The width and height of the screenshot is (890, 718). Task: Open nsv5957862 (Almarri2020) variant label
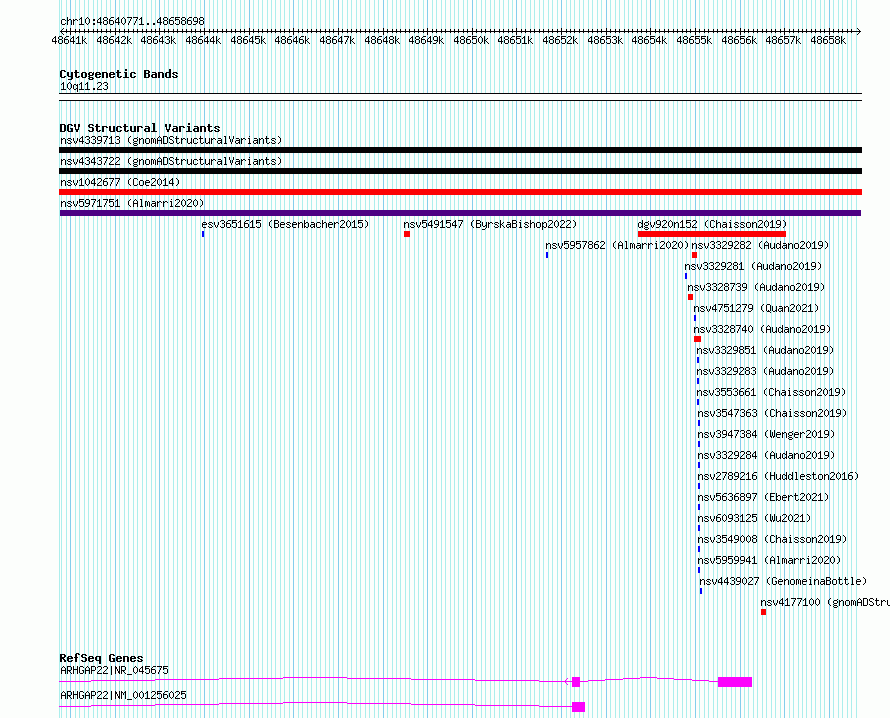616,245
